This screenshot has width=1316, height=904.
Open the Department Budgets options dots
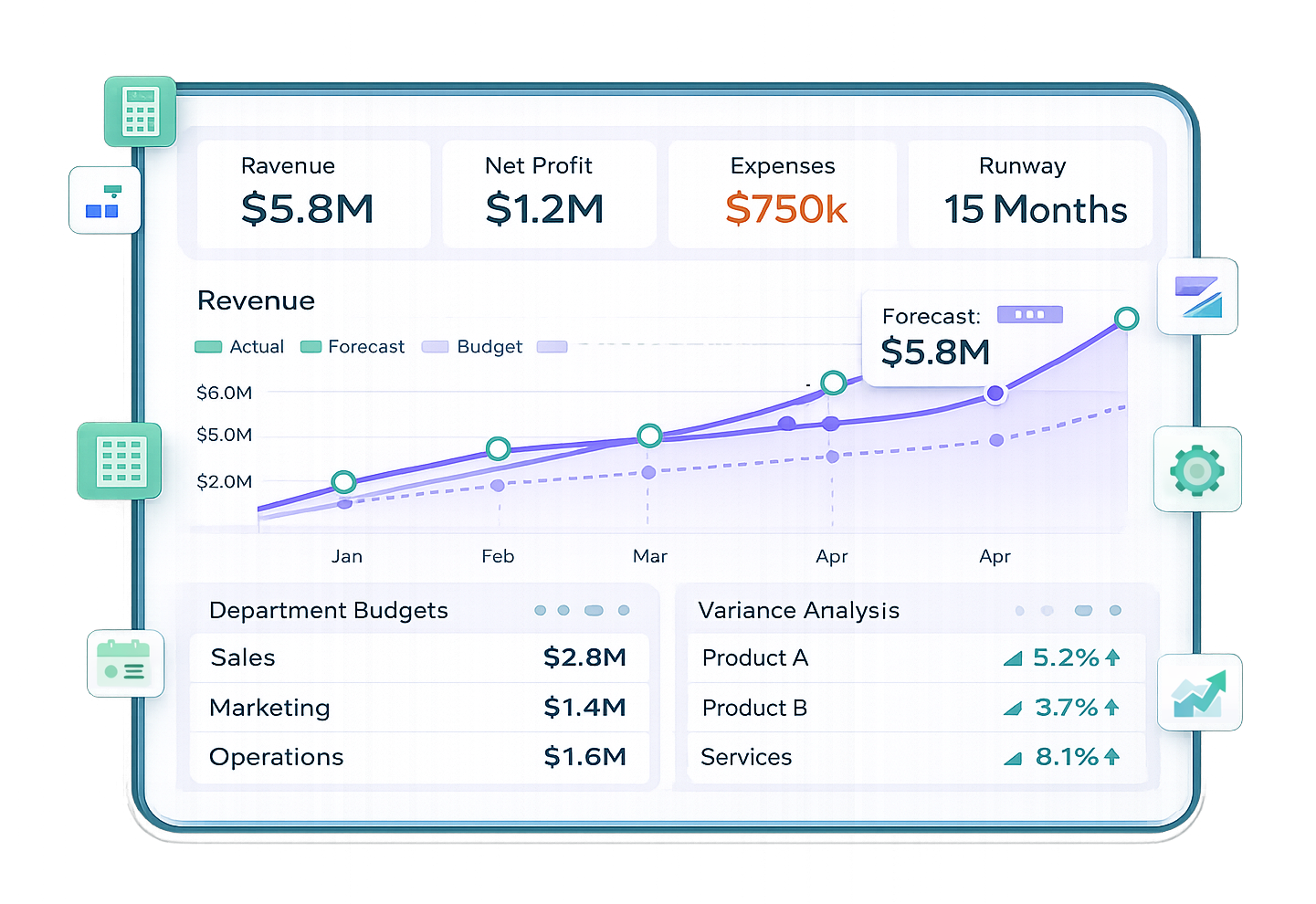click(582, 610)
